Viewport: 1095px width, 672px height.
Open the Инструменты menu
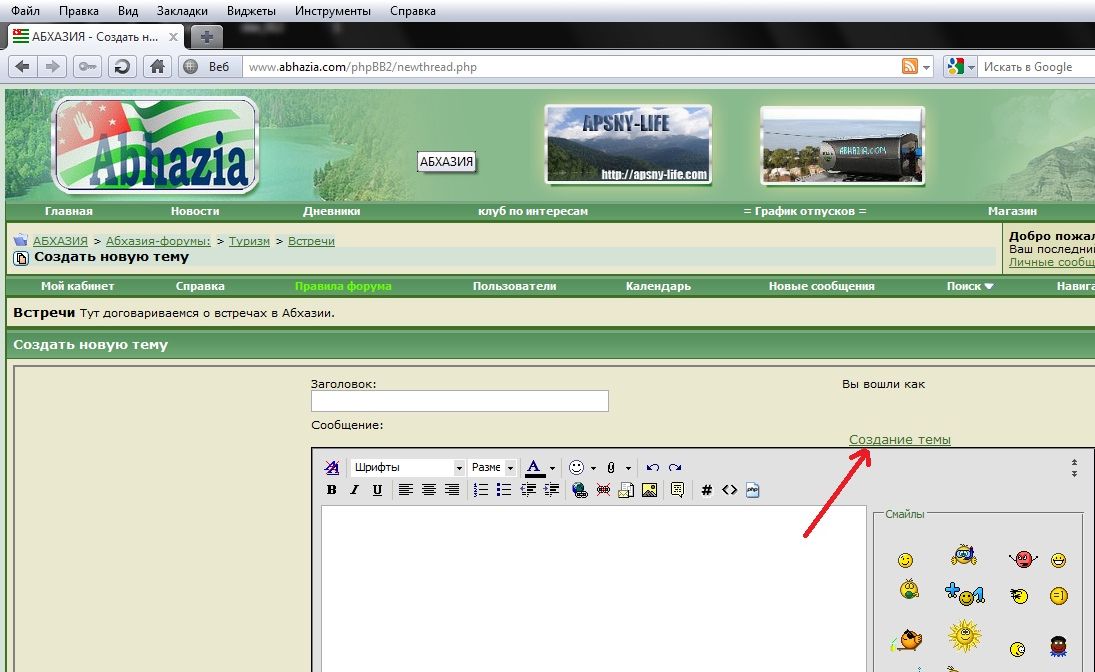tap(333, 11)
